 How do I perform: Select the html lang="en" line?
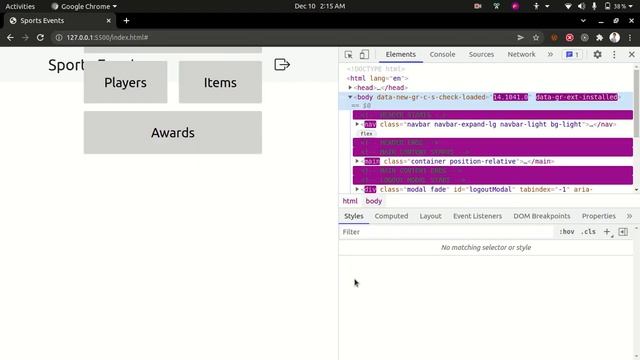(378, 78)
